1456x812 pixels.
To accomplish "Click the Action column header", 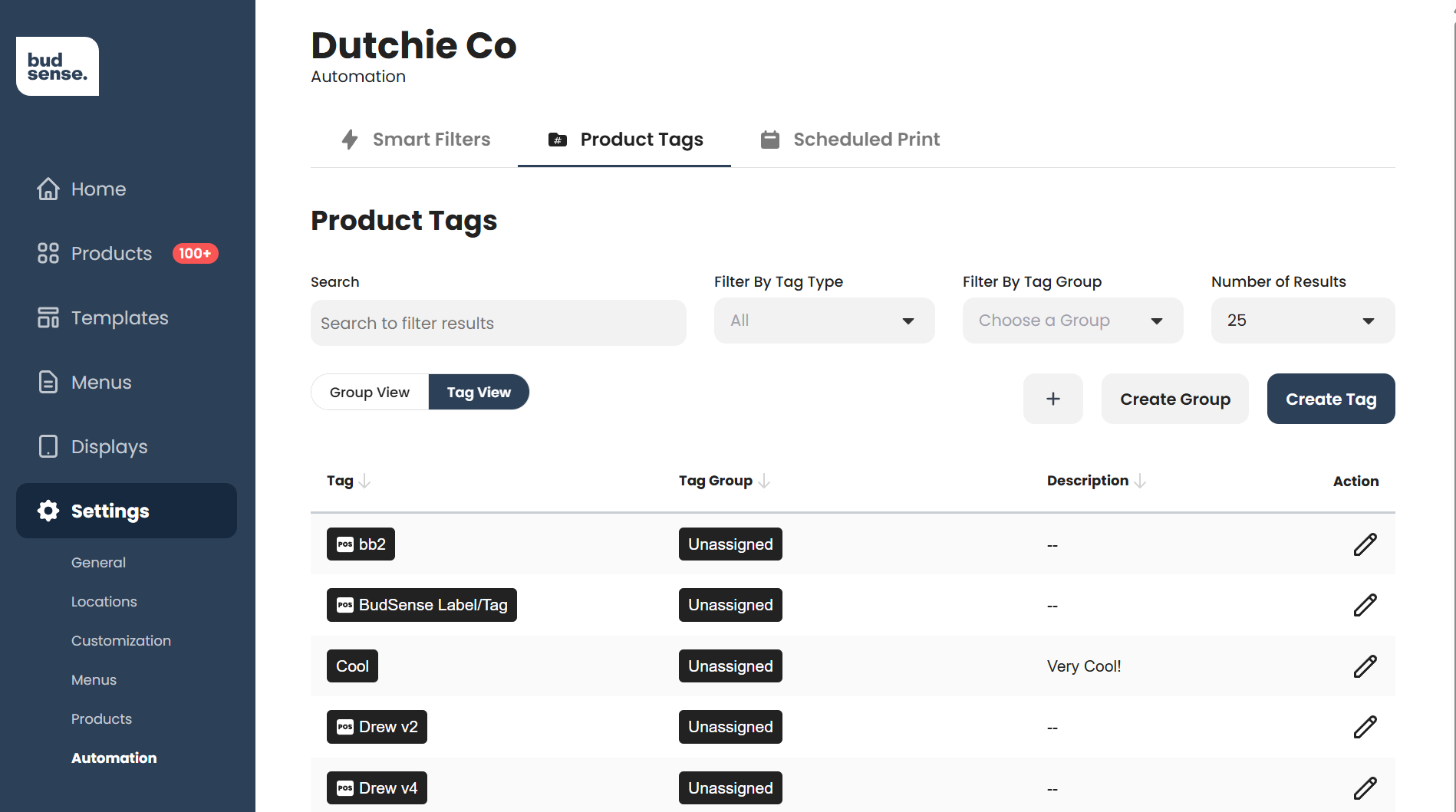I will pyautogui.click(x=1356, y=481).
